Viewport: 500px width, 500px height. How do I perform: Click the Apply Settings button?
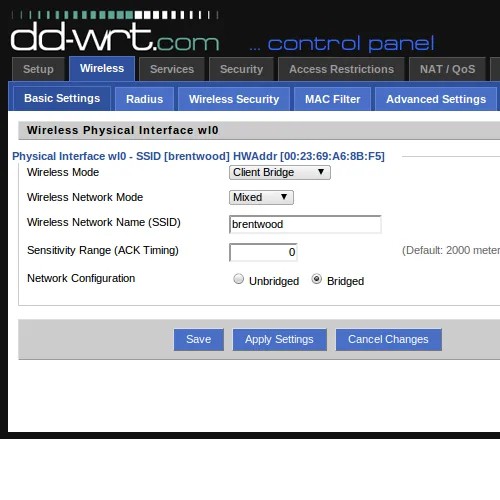(x=279, y=339)
